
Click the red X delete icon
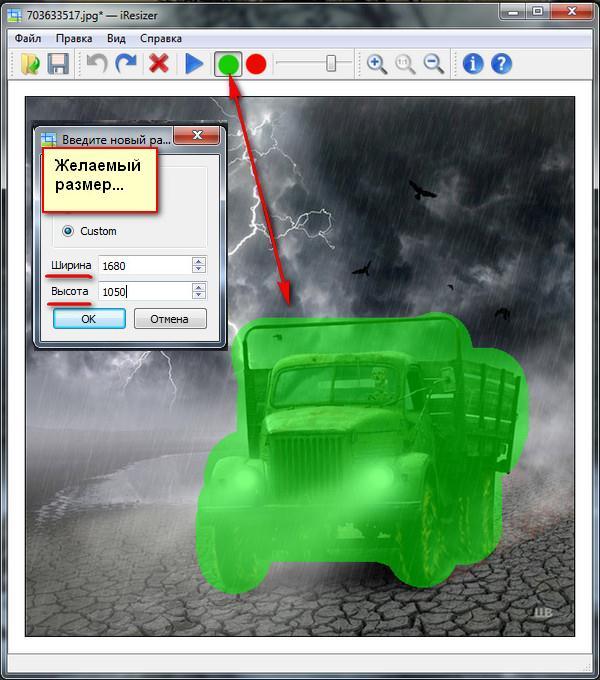pos(158,64)
